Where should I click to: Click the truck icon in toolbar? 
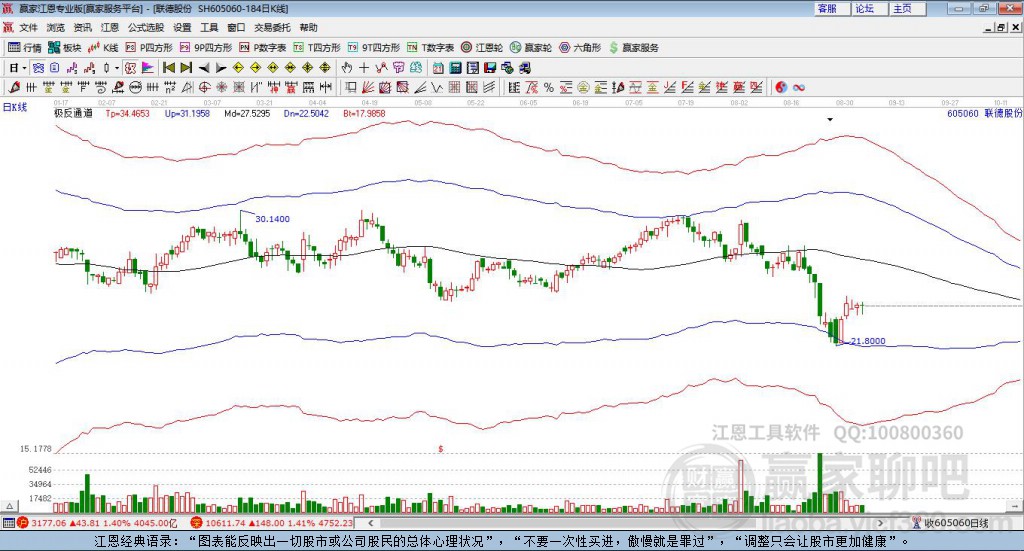(x=525, y=68)
